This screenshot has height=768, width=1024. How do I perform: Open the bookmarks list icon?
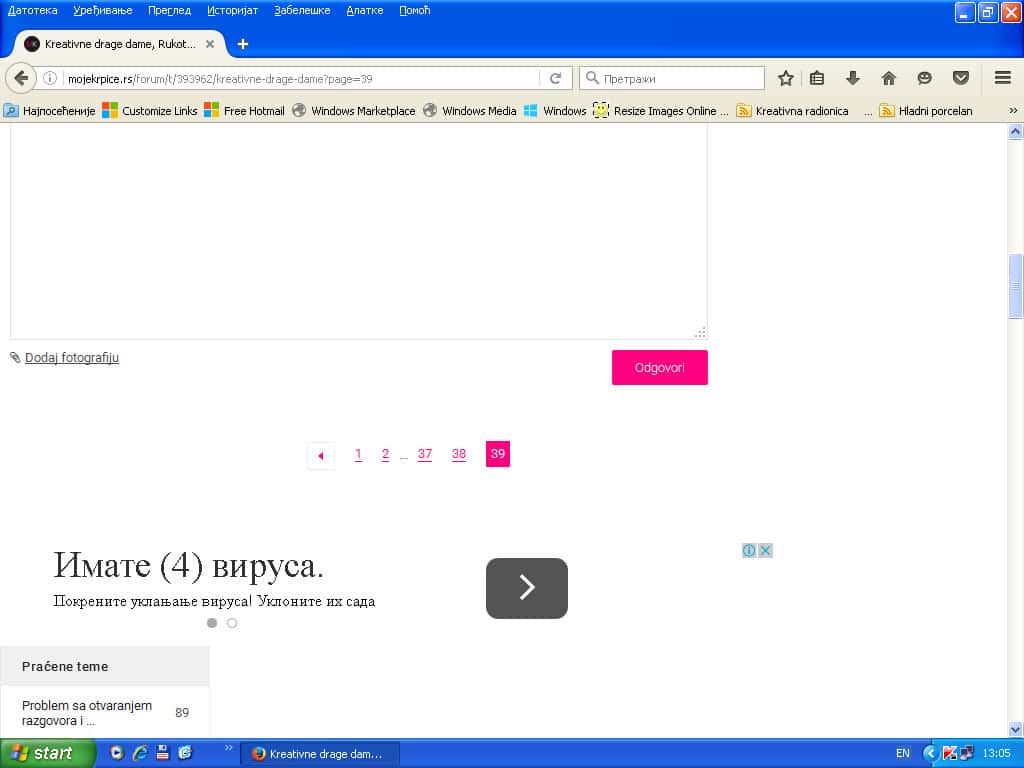816,78
